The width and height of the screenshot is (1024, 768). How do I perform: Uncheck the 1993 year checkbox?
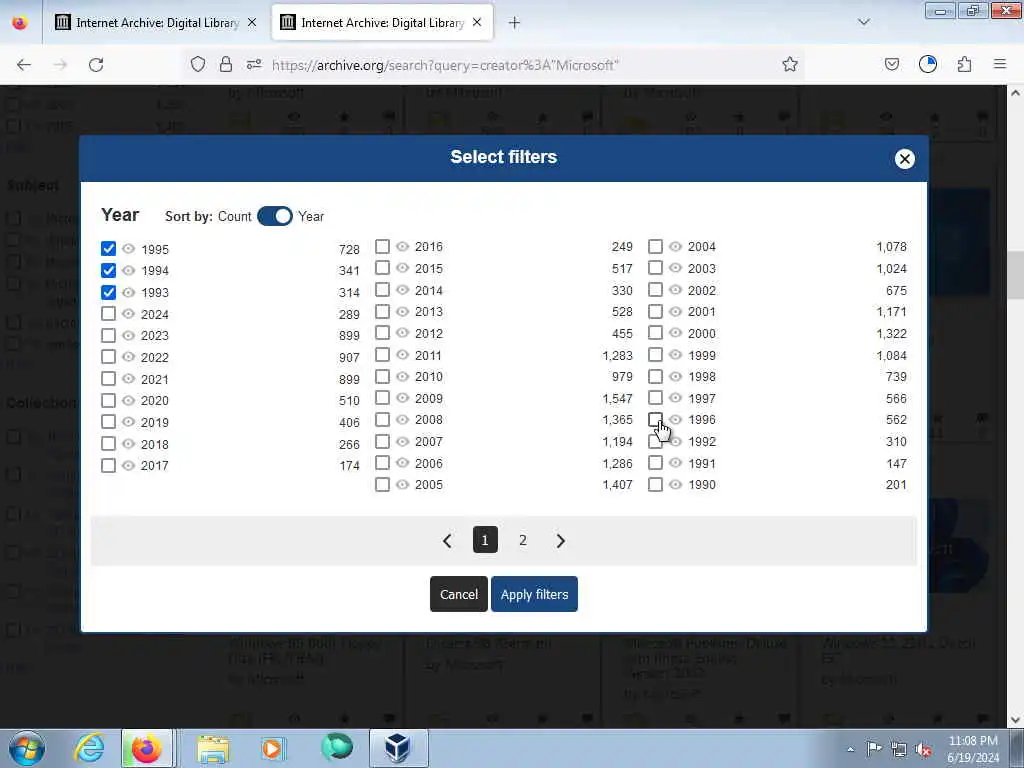(108, 292)
